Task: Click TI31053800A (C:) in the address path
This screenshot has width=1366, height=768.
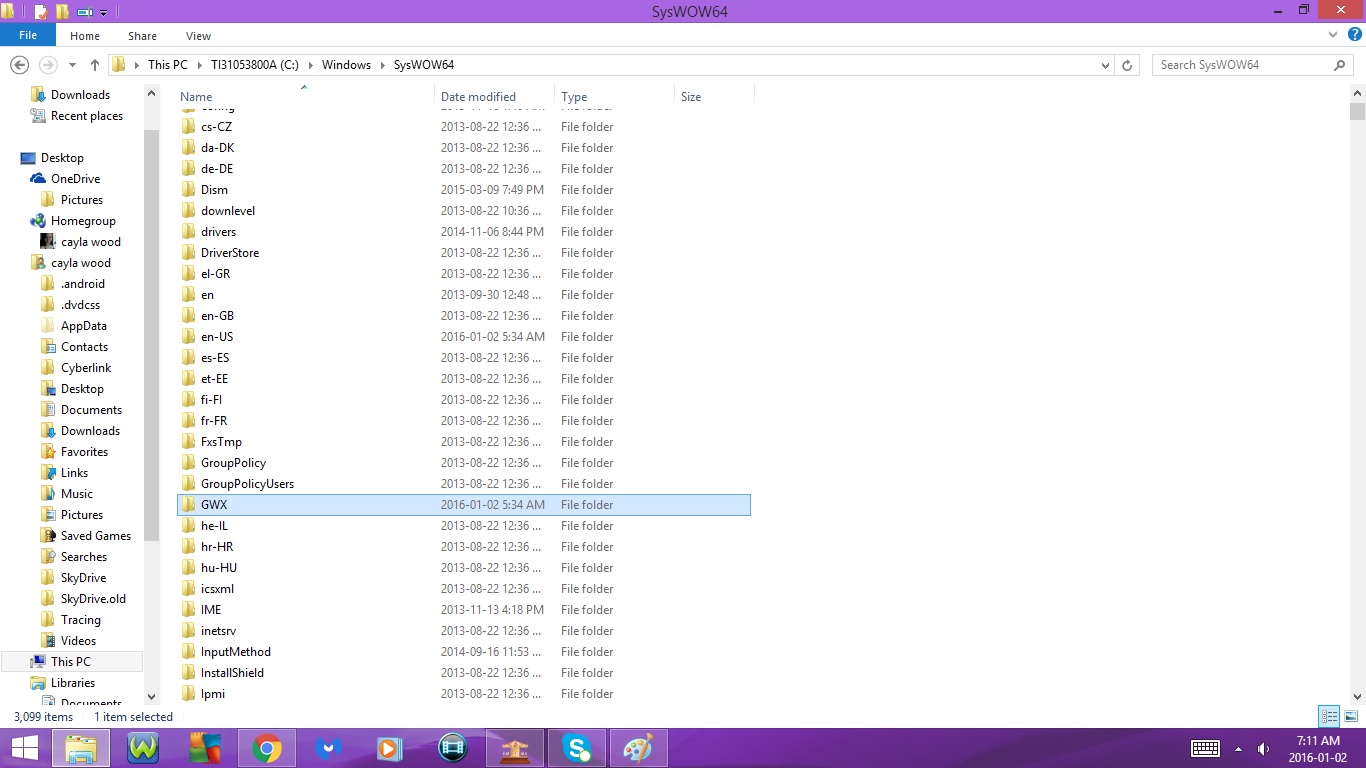Action: coord(254,65)
